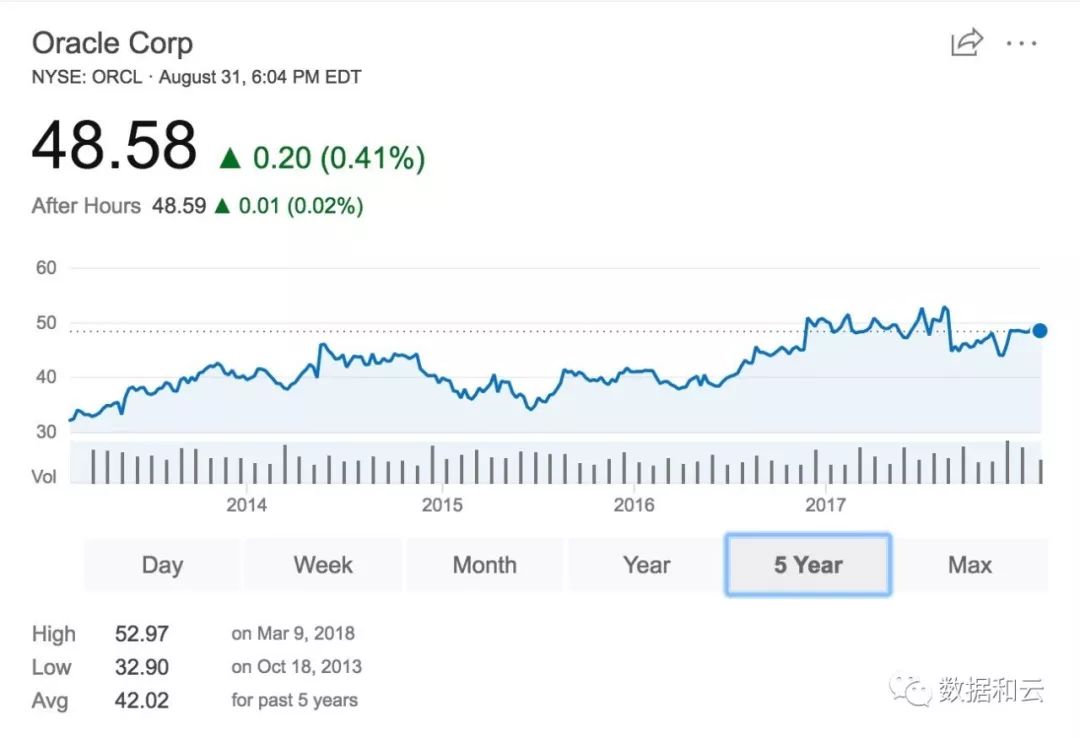Switch to the Day range tab
The height and width of the screenshot is (738, 1080).
point(162,565)
